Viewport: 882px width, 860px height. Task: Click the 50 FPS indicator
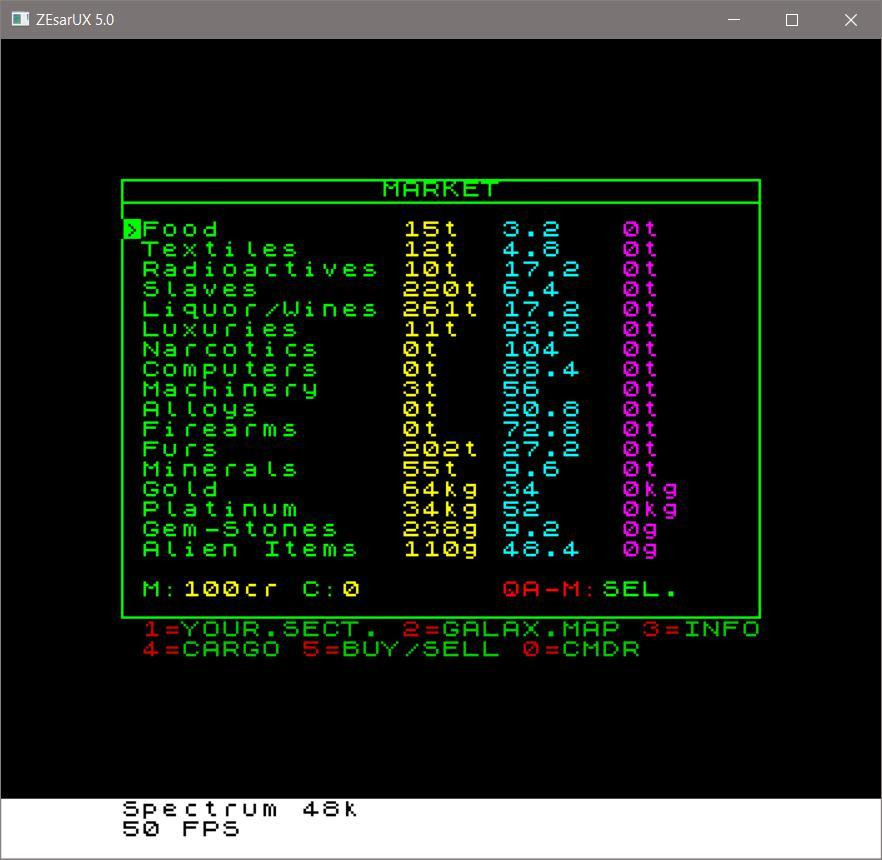(x=181, y=829)
